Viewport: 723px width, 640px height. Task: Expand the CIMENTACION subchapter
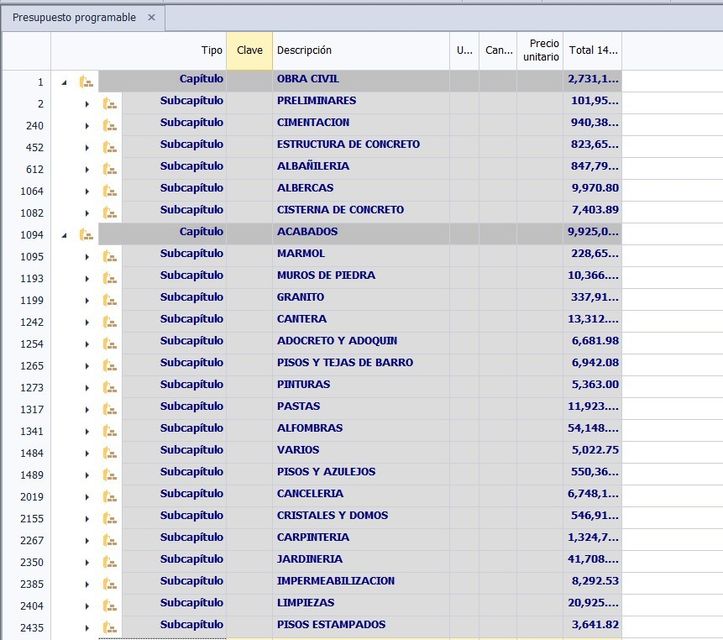tap(87, 124)
